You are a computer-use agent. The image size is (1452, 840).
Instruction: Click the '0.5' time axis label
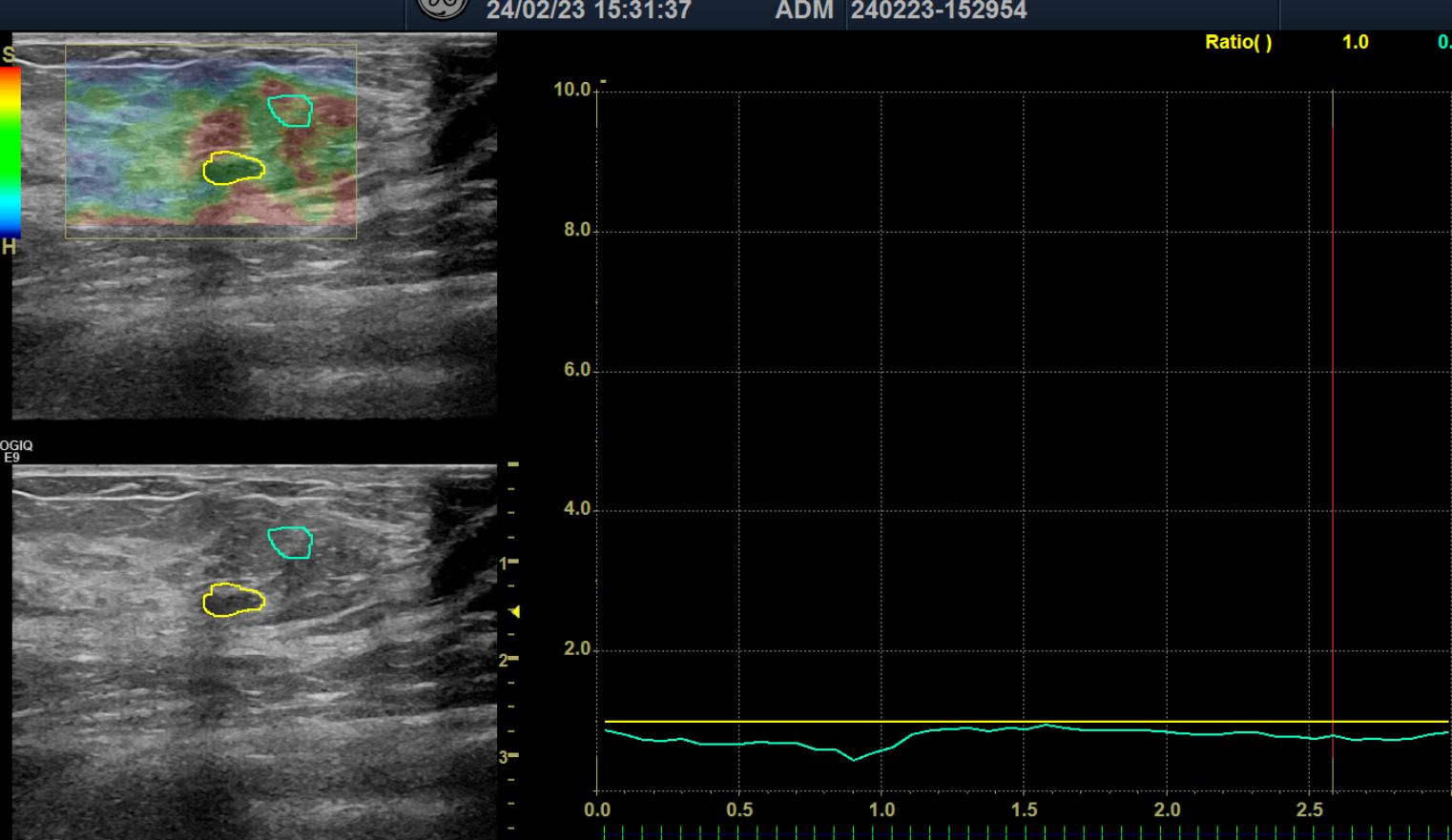pyautogui.click(x=739, y=809)
